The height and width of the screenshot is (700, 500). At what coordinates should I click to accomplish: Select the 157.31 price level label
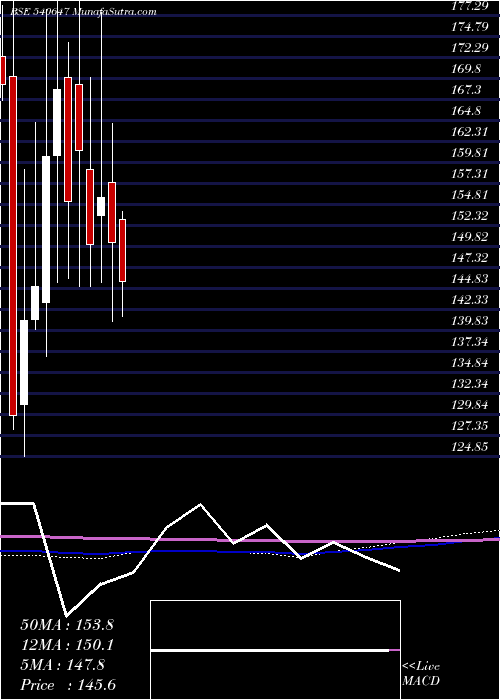tap(470, 174)
